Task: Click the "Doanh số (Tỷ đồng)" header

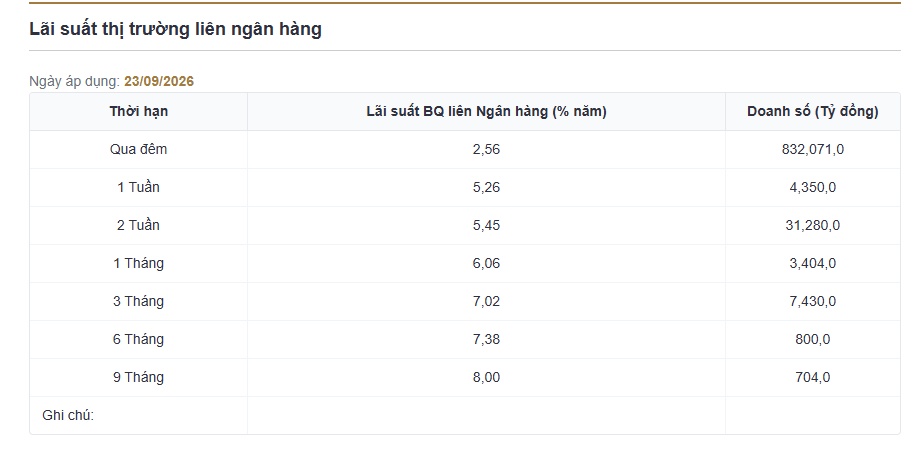Action: tap(813, 111)
